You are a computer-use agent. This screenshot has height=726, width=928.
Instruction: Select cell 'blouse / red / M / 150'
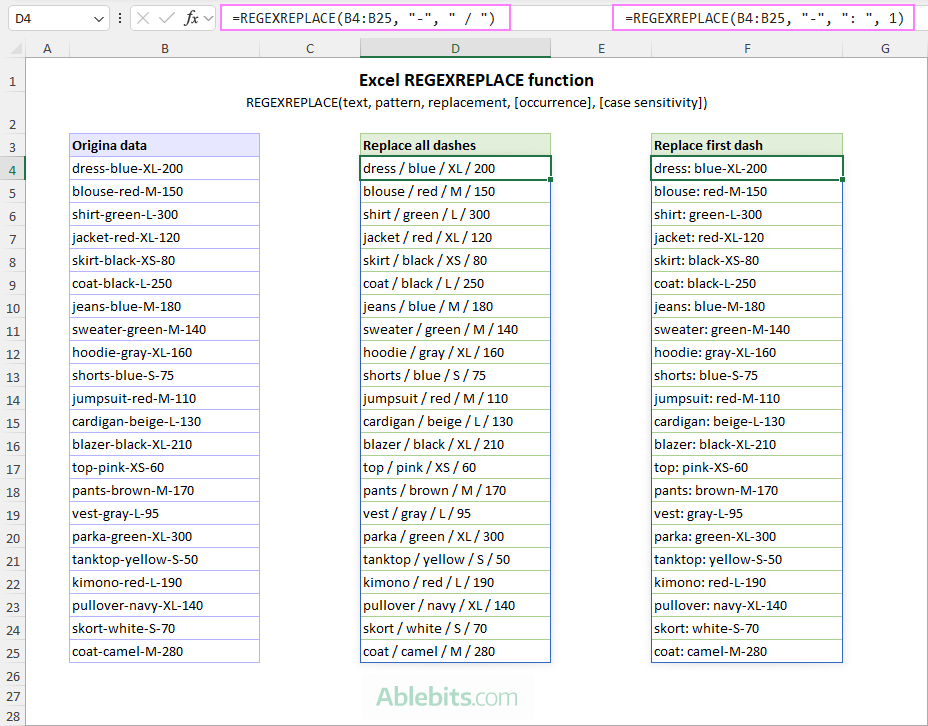pyautogui.click(x=455, y=191)
